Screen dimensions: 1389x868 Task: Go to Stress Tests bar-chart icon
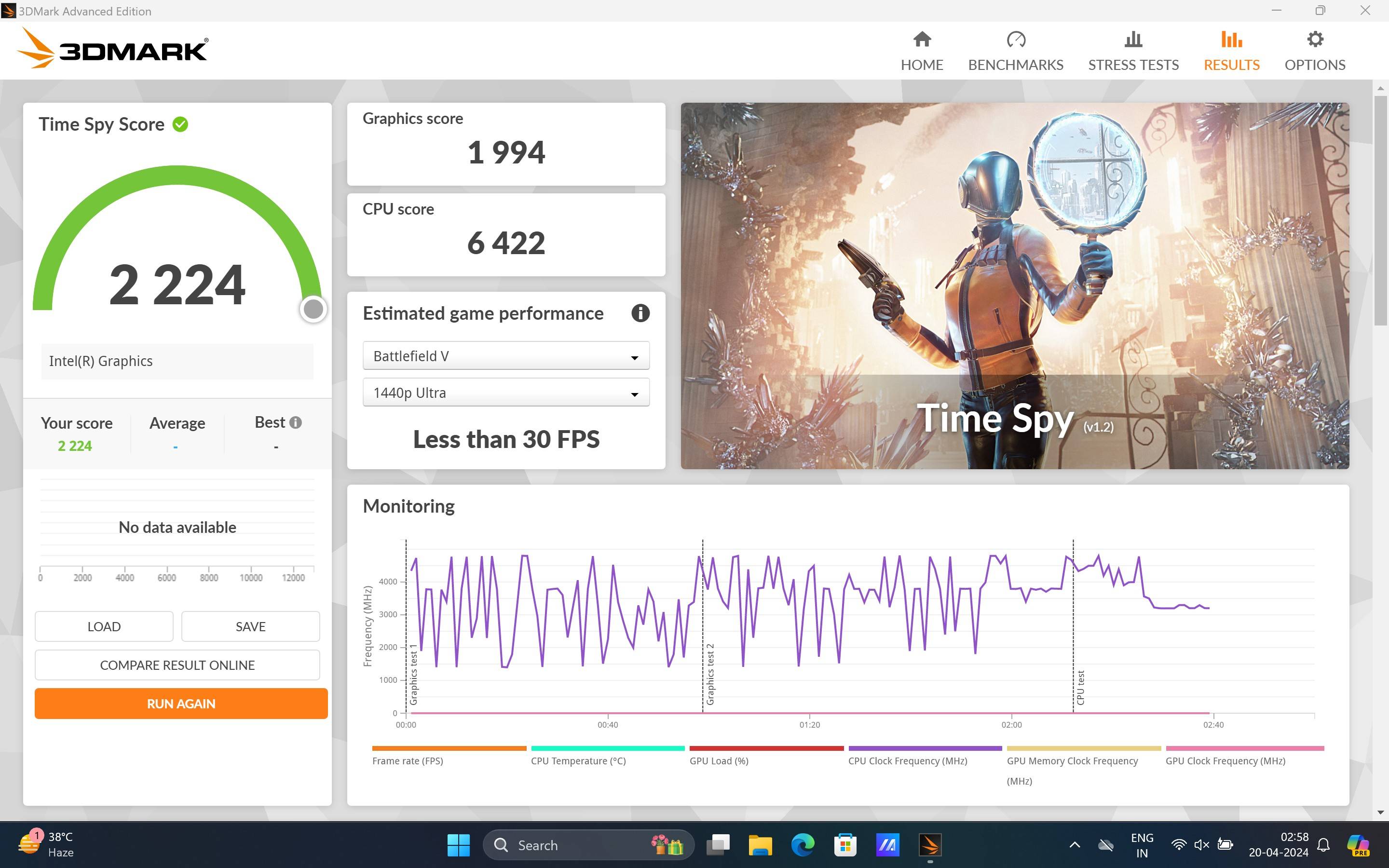pyautogui.click(x=1133, y=40)
